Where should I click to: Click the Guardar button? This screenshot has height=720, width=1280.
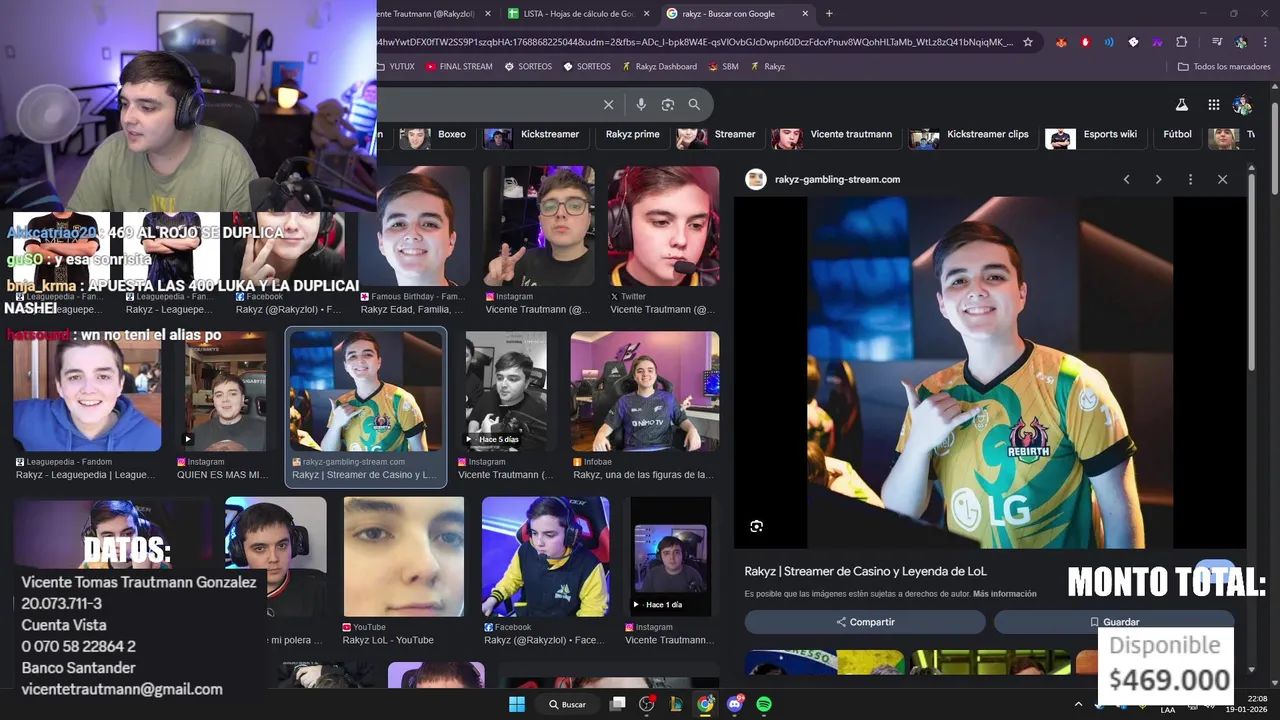[1114, 622]
